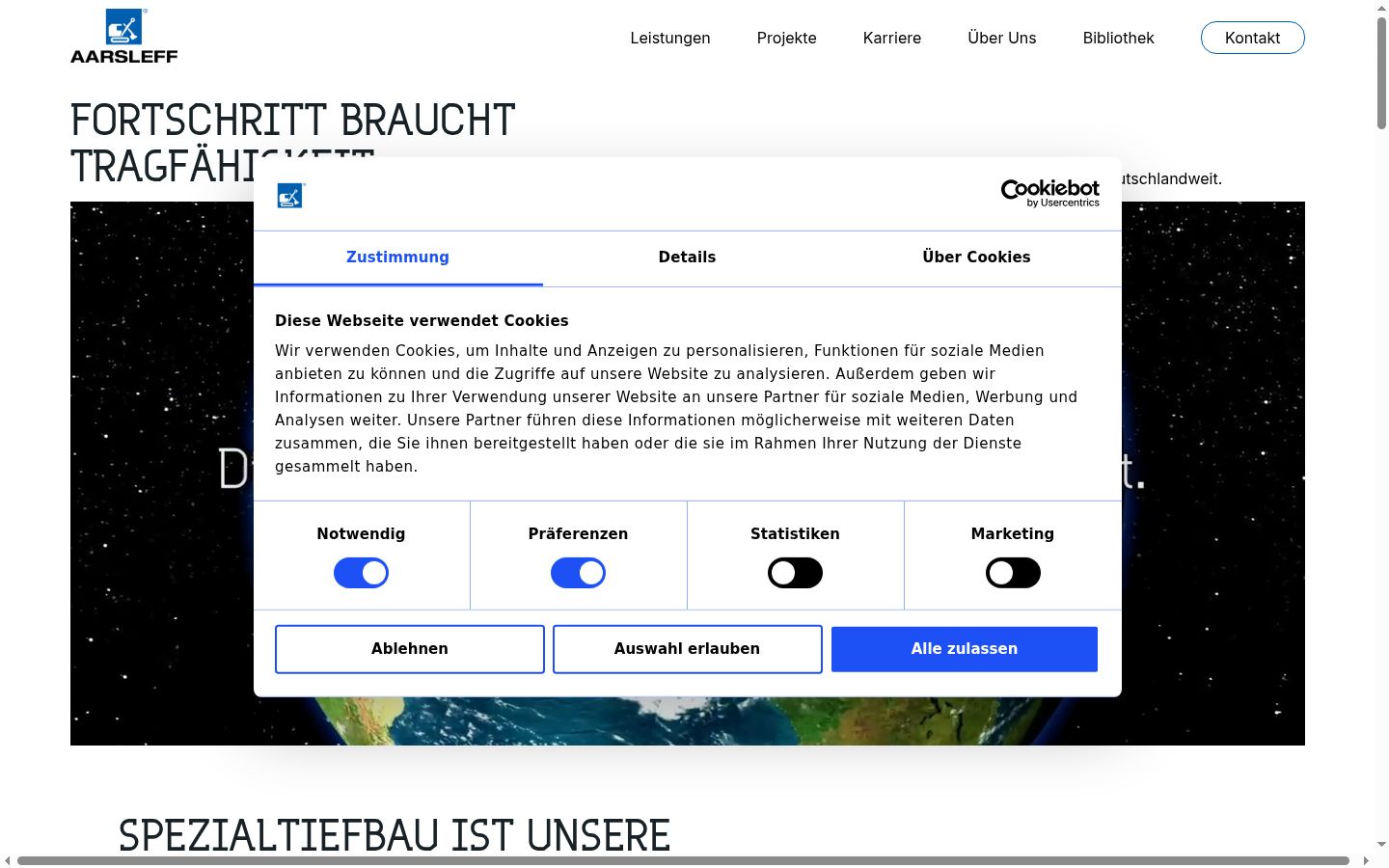Click the Ablehnen button
Viewport: 1389px width, 868px height.
click(x=410, y=649)
